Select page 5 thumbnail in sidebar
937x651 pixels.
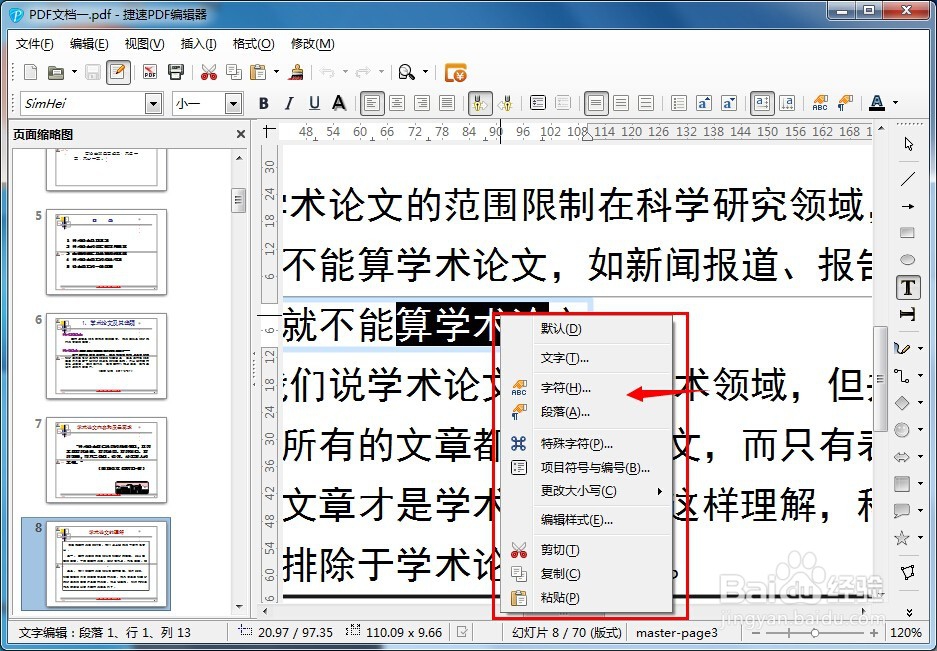click(107, 253)
